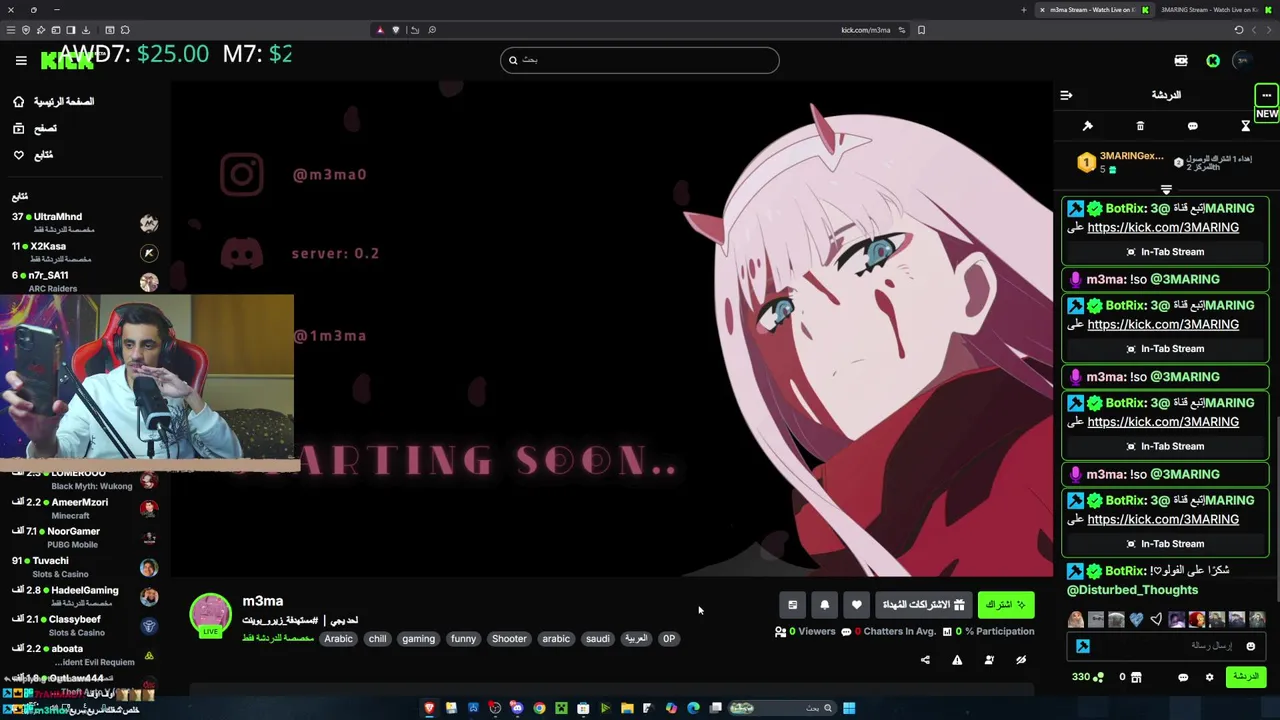
Task: Open aboata channel in sidebar
Action: 84,655
